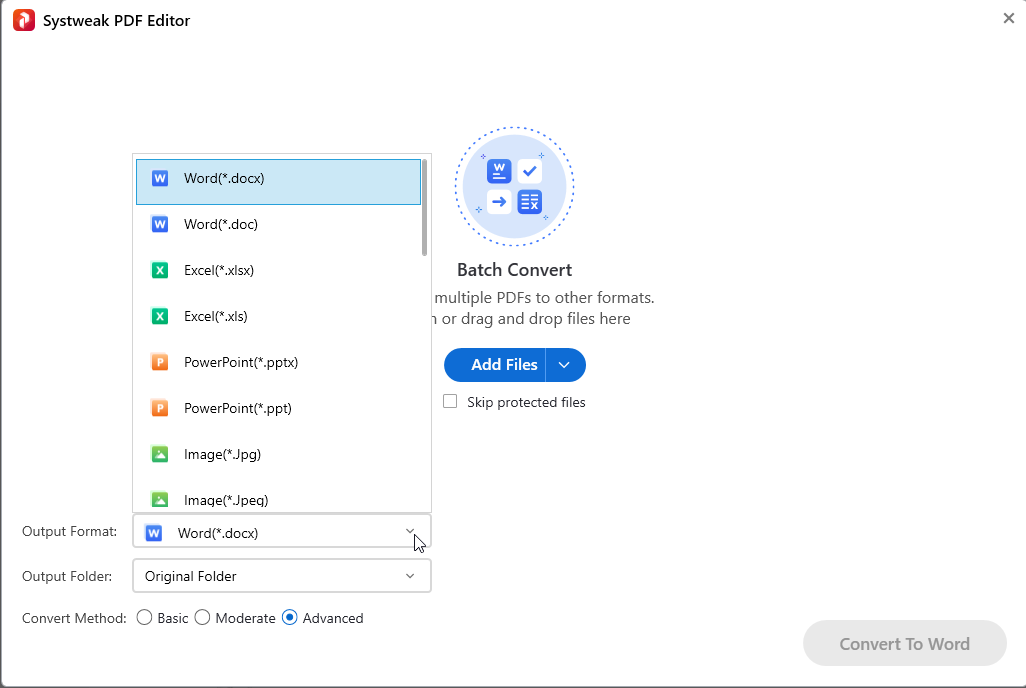
Task: Select the Advanced convert method radio
Action: coord(289,617)
